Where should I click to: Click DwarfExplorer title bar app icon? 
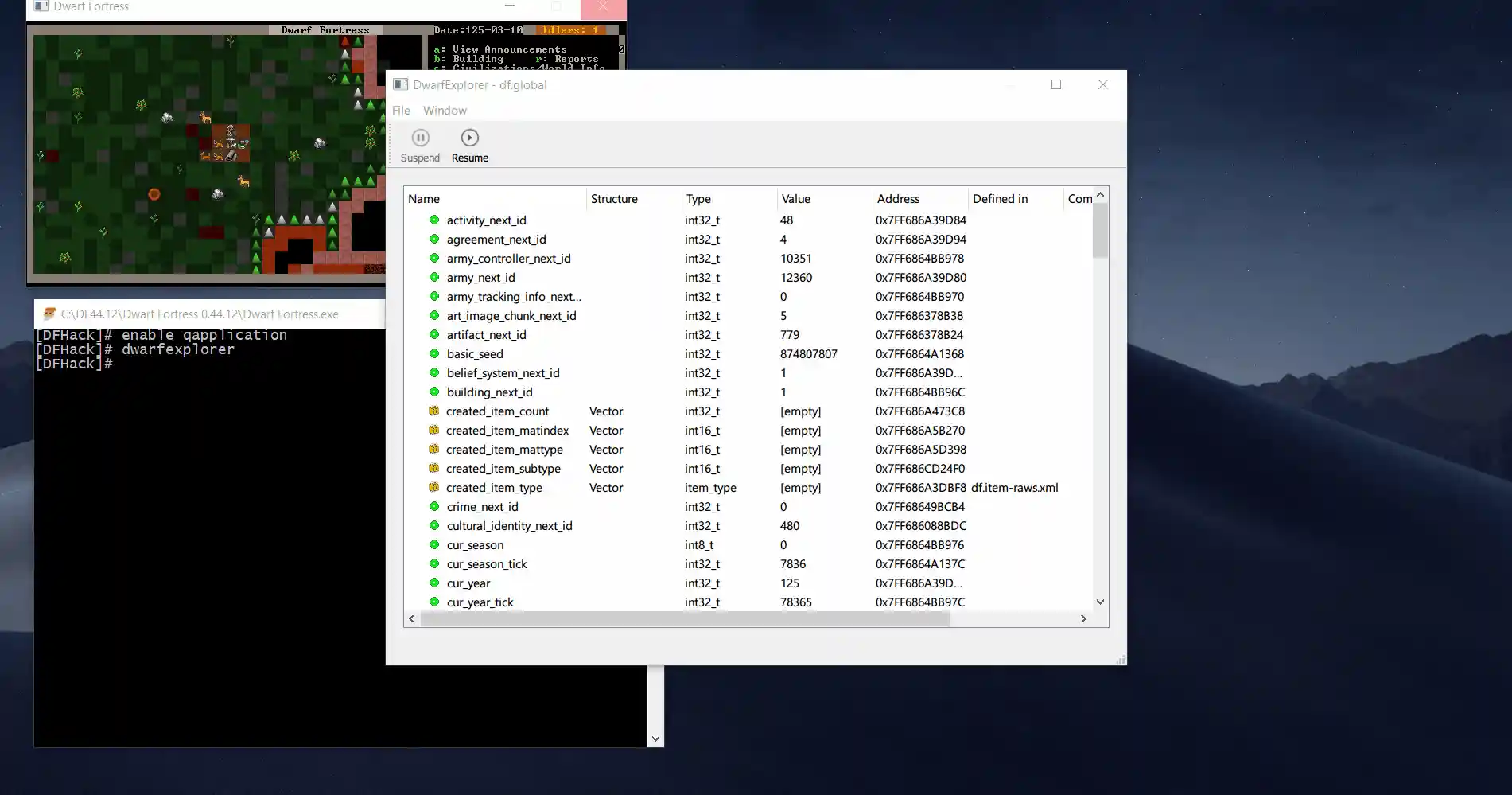[401, 85]
